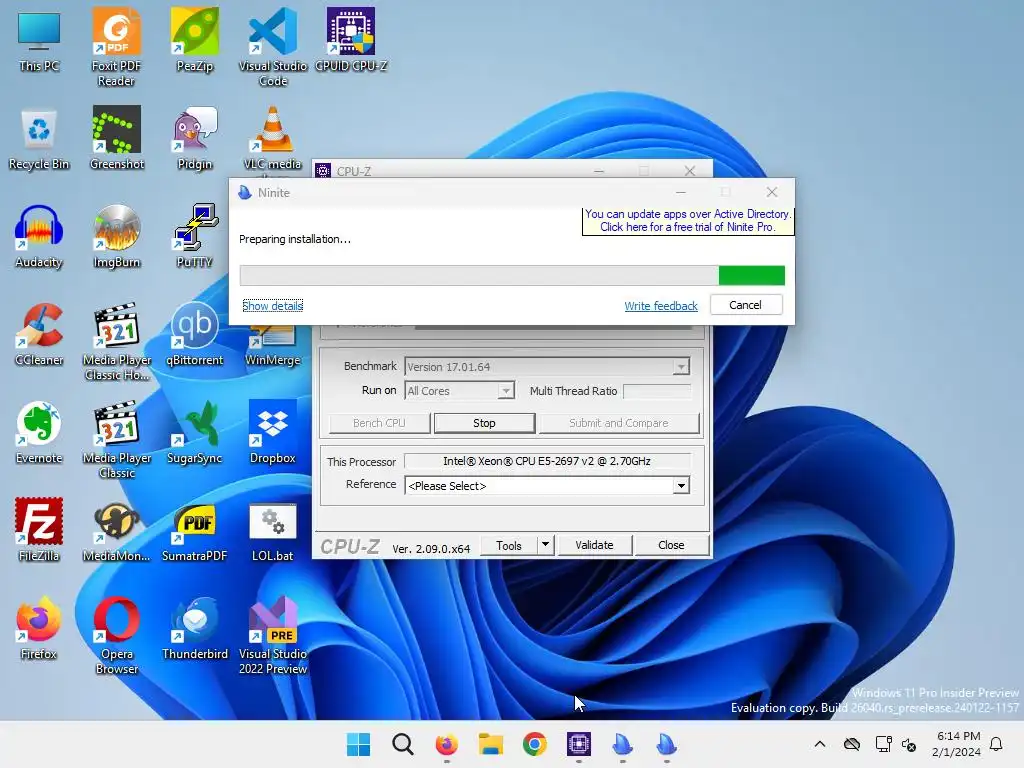The image size is (1024, 768).
Task: Close the Ninite window
Action: 772,192
